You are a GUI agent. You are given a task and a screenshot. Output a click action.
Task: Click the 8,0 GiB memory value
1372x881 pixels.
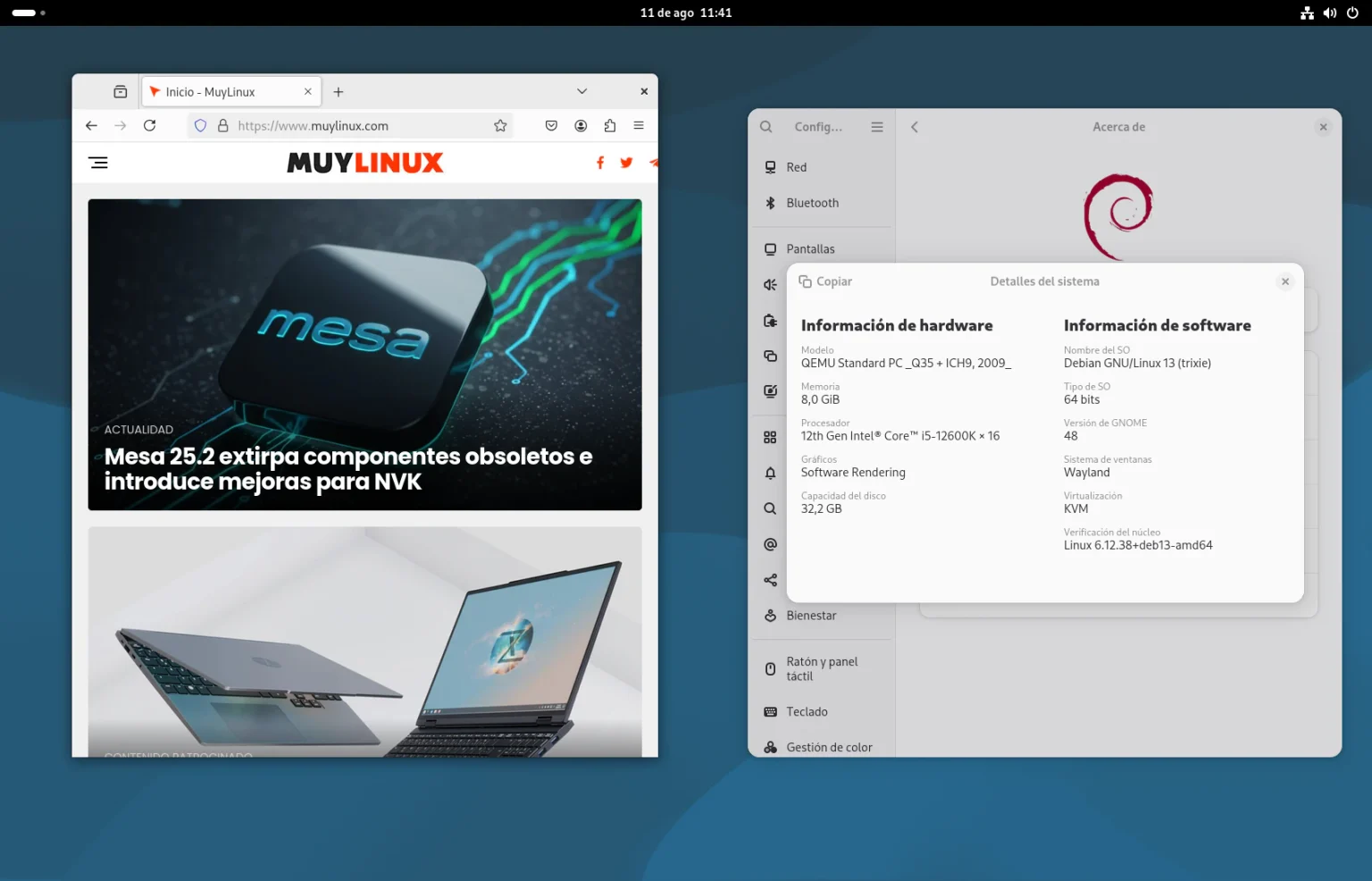tap(820, 400)
